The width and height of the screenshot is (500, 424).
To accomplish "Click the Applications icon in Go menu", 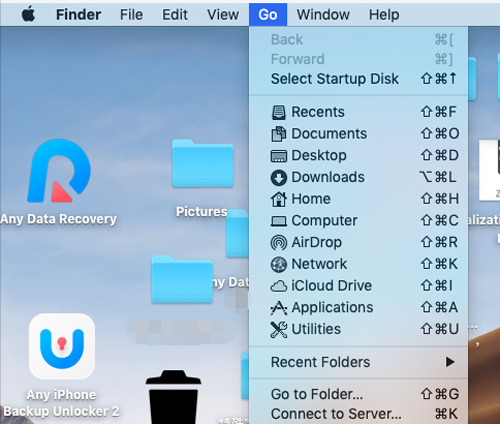I will (x=279, y=308).
